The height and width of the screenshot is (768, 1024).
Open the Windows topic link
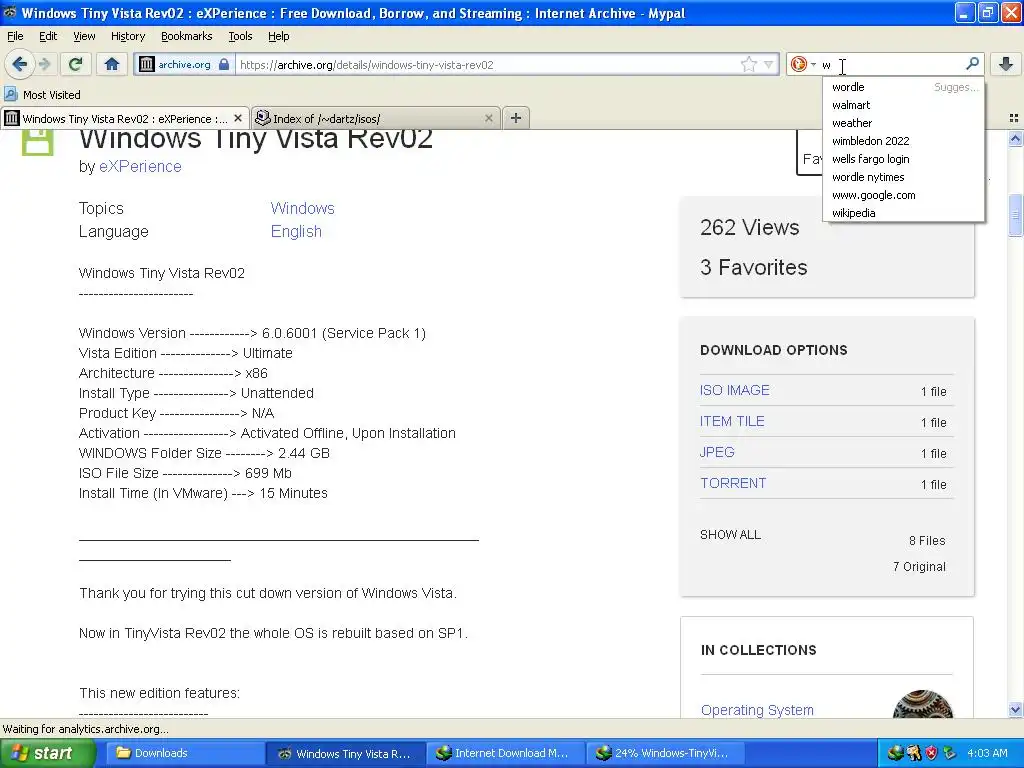pyautogui.click(x=302, y=208)
